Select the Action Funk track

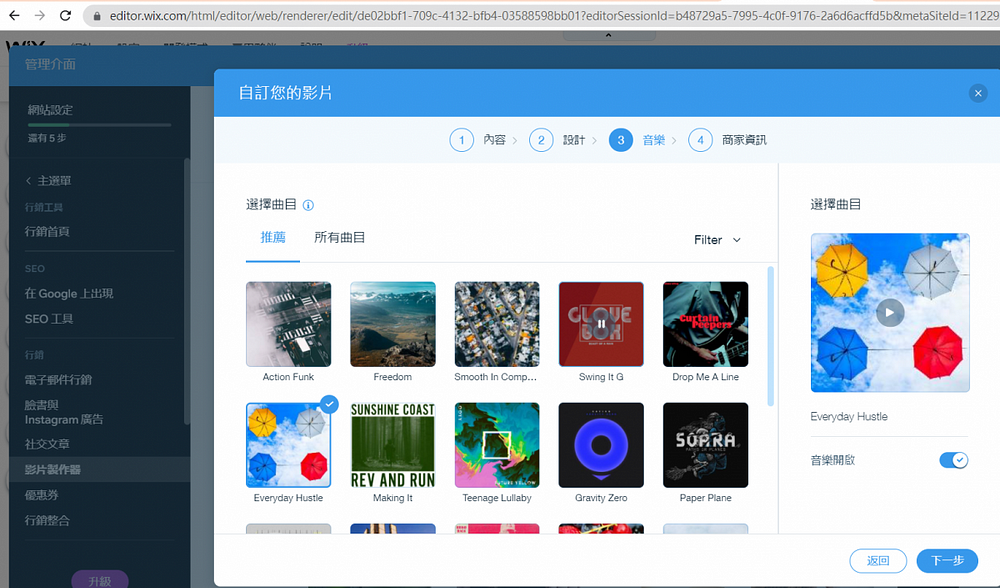pos(288,324)
